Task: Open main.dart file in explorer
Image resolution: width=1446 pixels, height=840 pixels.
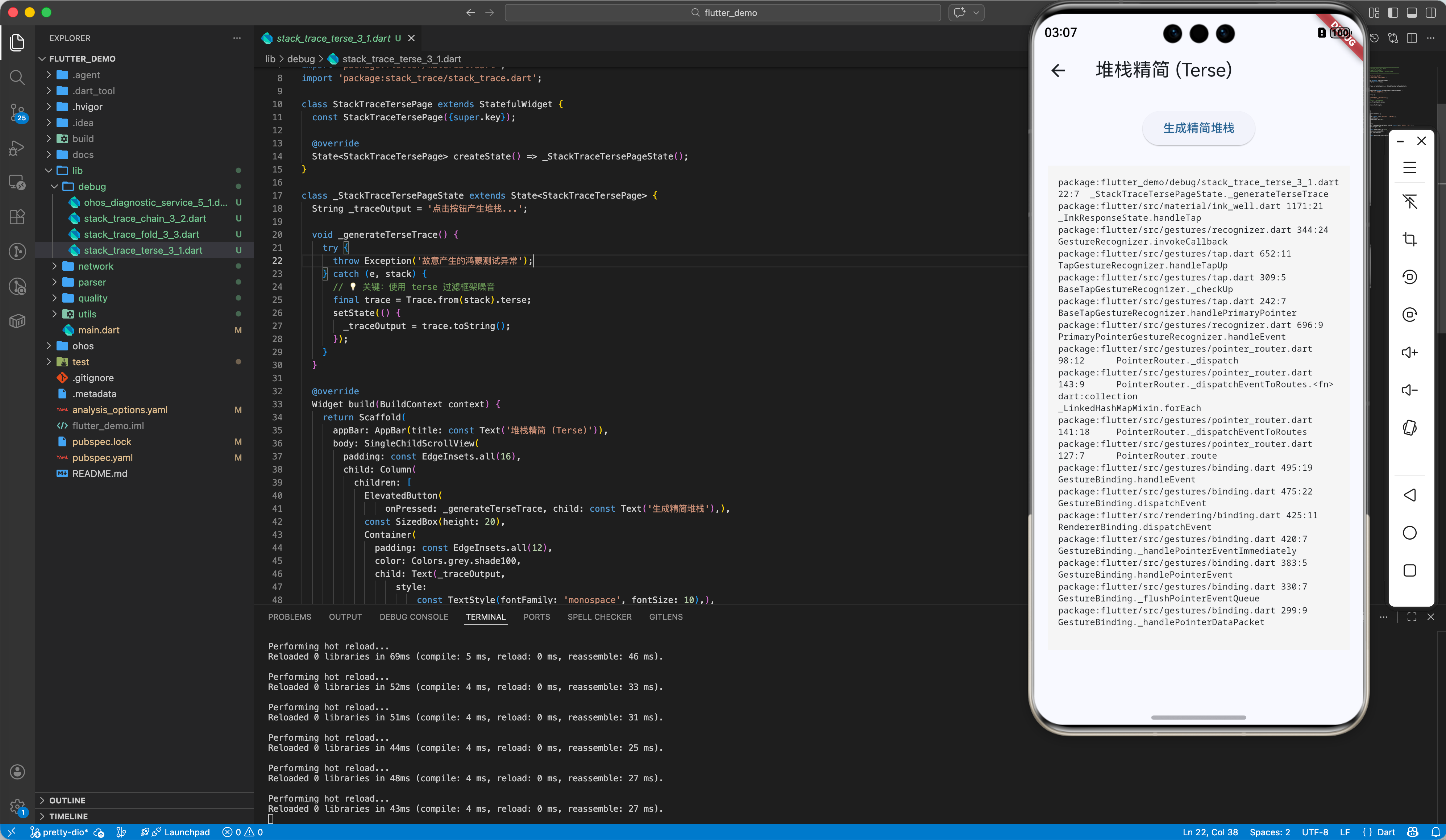Action: (x=99, y=330)
